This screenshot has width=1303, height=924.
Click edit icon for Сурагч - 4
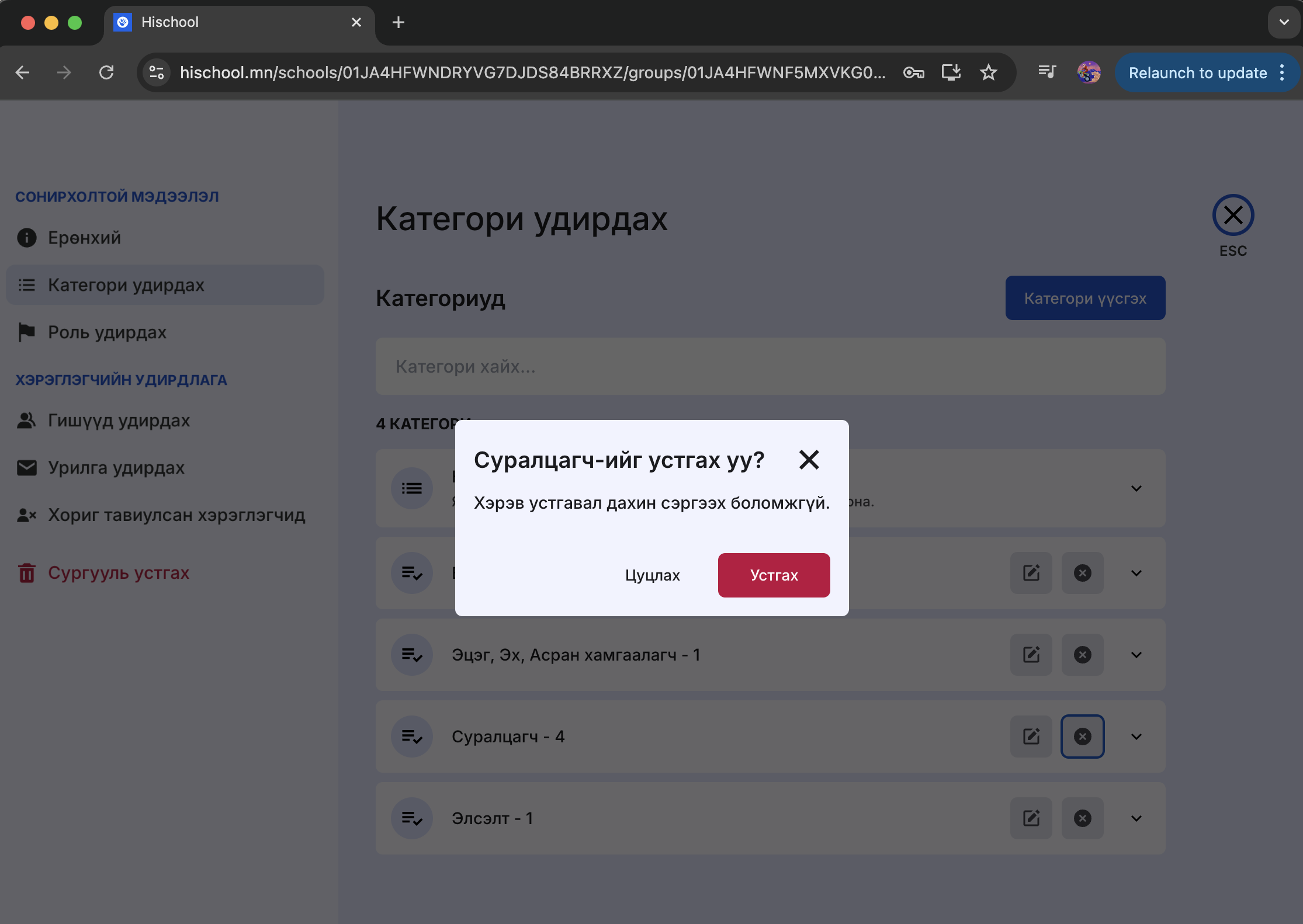point(1031,737)
